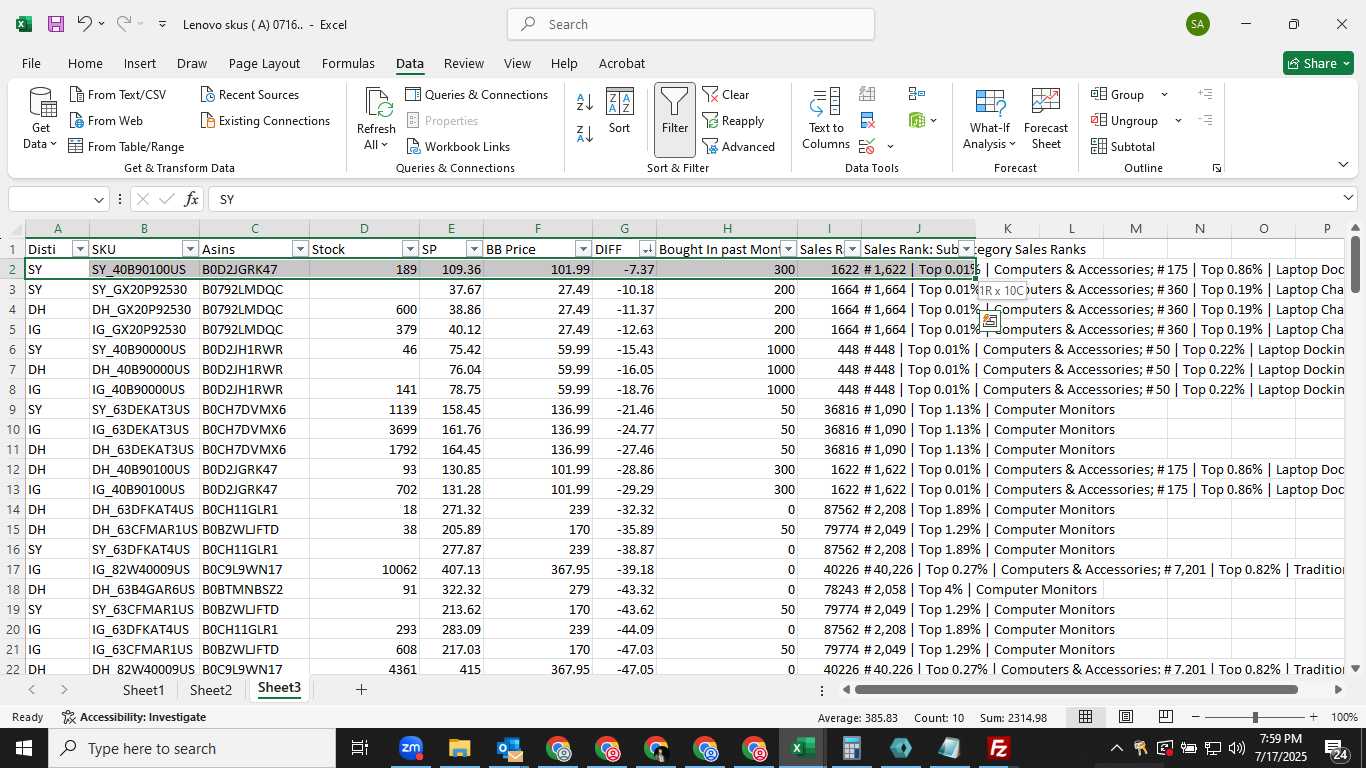The height and width of the screenshot is (768, 1366).
Task: Click Refresh All icon
Action: click(376, 120)
